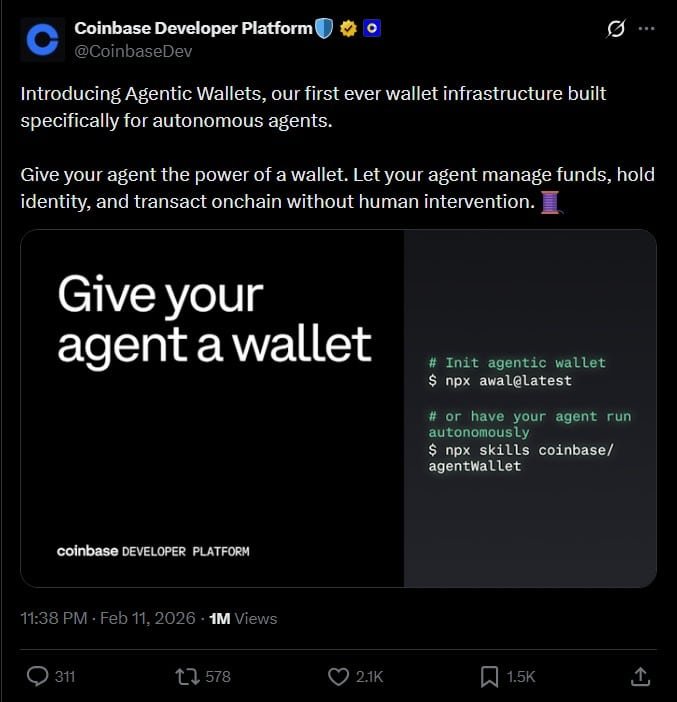Bookmark the post
677x702 pixels.
click(x=489, y=676)
